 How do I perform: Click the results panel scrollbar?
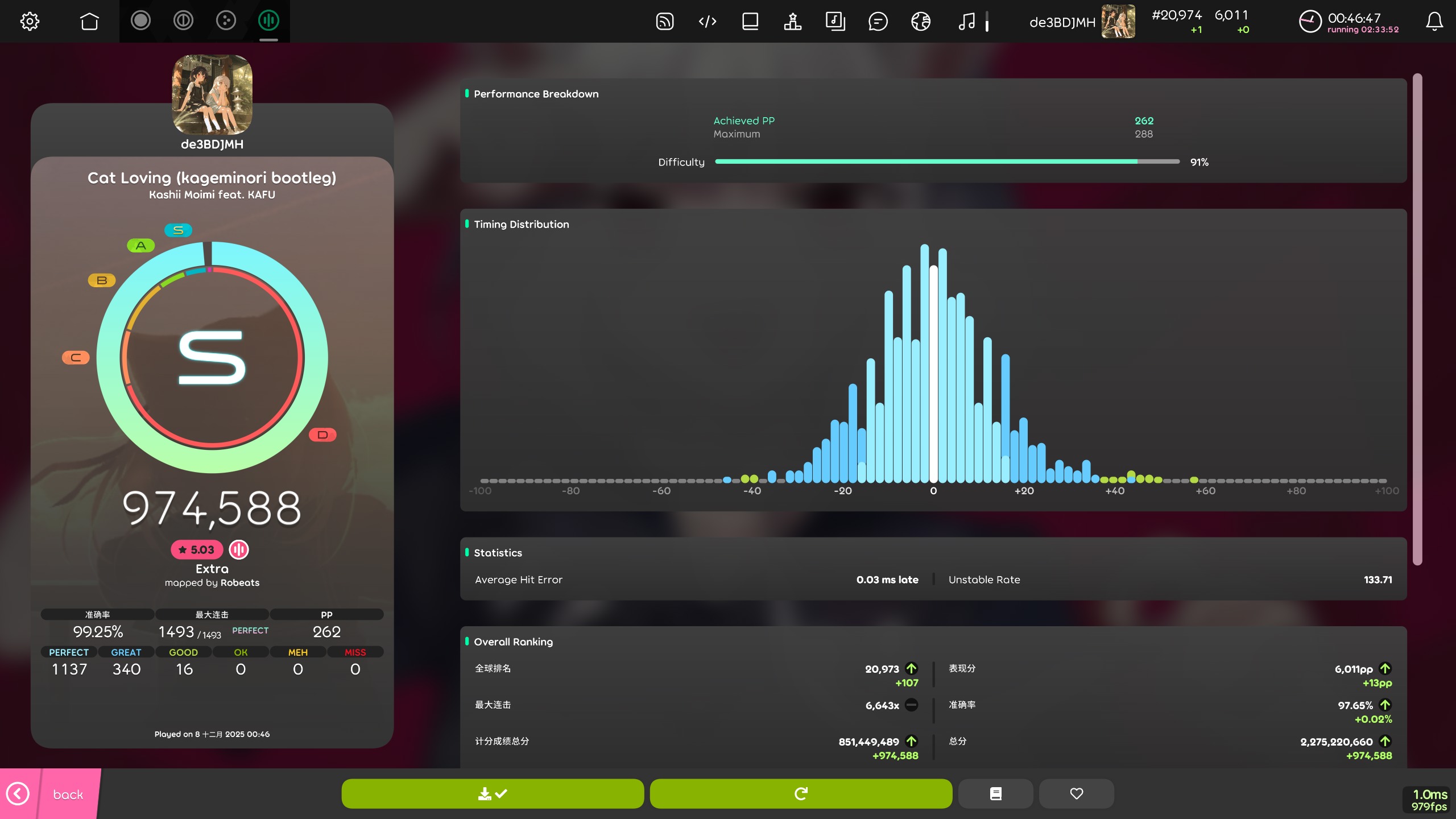[1417, 318]
